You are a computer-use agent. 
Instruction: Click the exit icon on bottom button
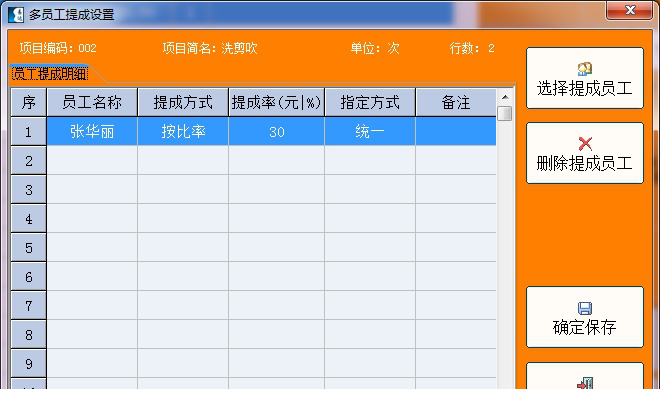(x=585, y=383)
